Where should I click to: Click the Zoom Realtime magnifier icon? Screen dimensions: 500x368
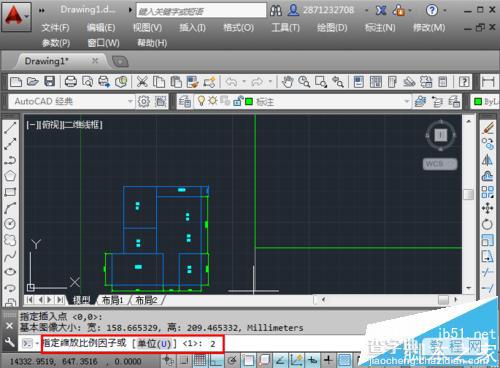tap(304, 82)
